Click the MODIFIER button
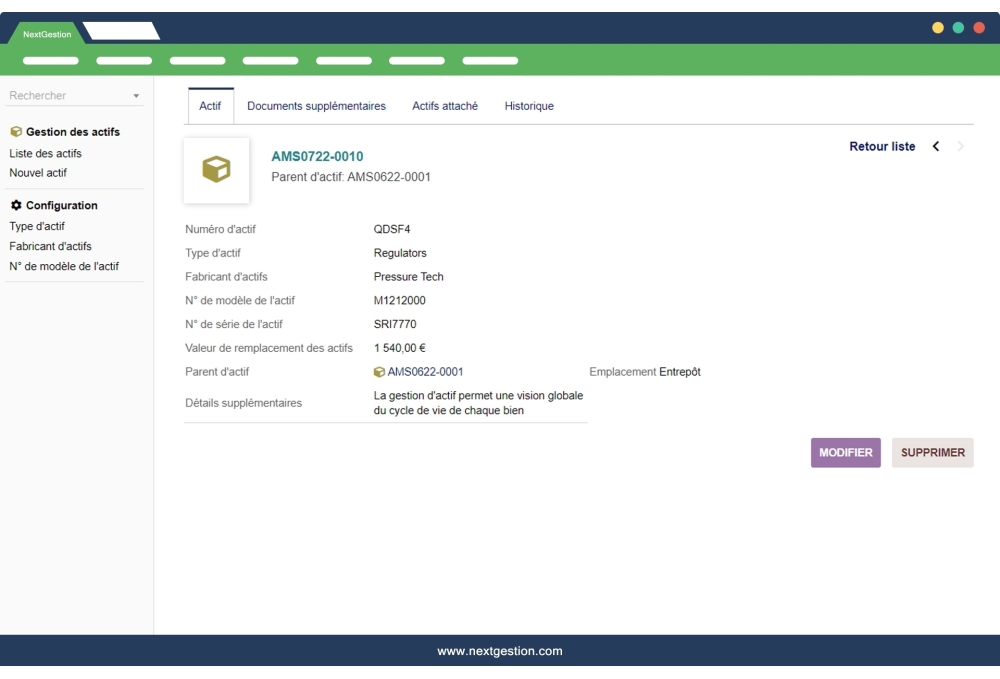Screen dimensions: 1000x679 coord(845,452)
